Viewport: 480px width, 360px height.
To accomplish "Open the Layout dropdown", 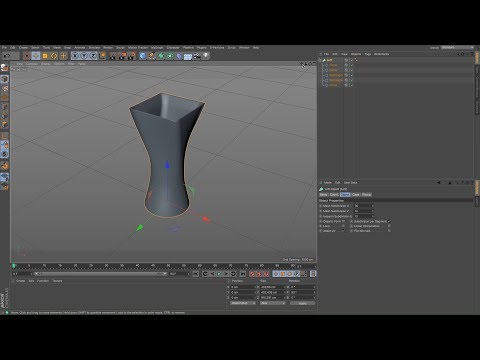I will point(457,48).
